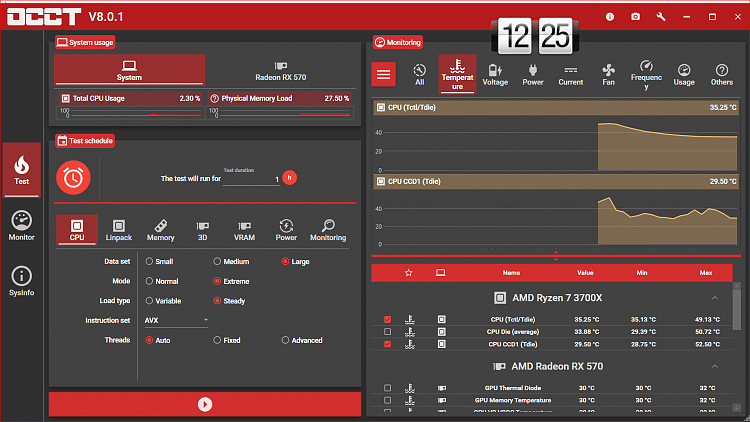Collapse the AMD Ryzen 7 3700X group

715,298
